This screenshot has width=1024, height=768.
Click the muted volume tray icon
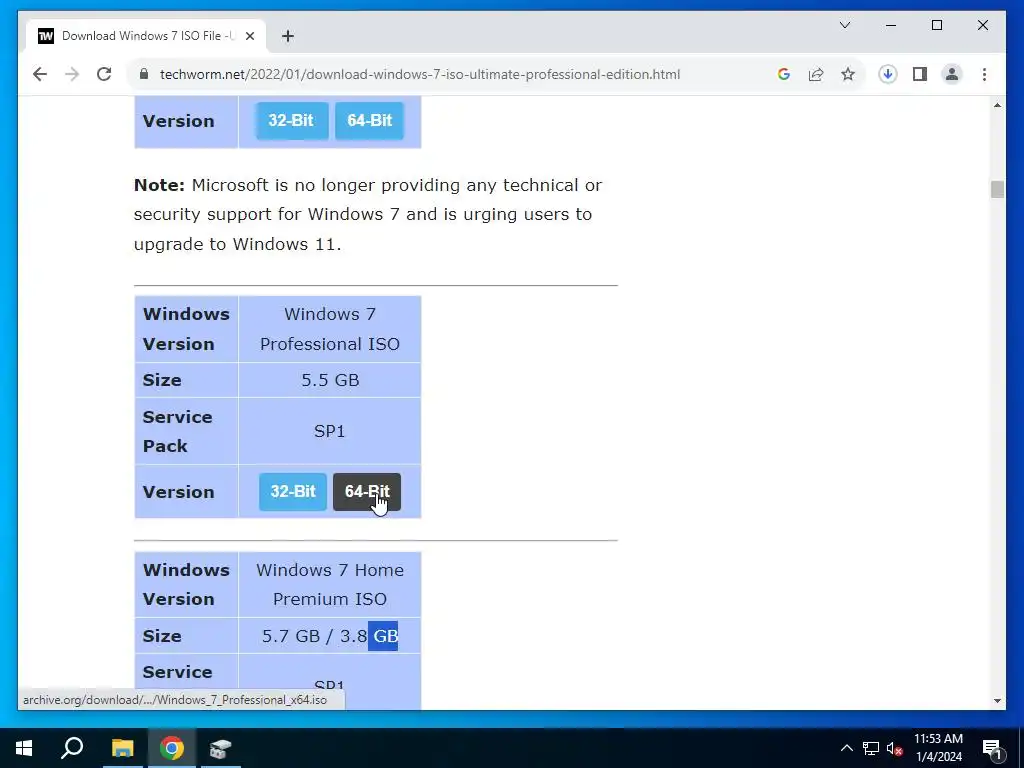click(x=895, y=748)
